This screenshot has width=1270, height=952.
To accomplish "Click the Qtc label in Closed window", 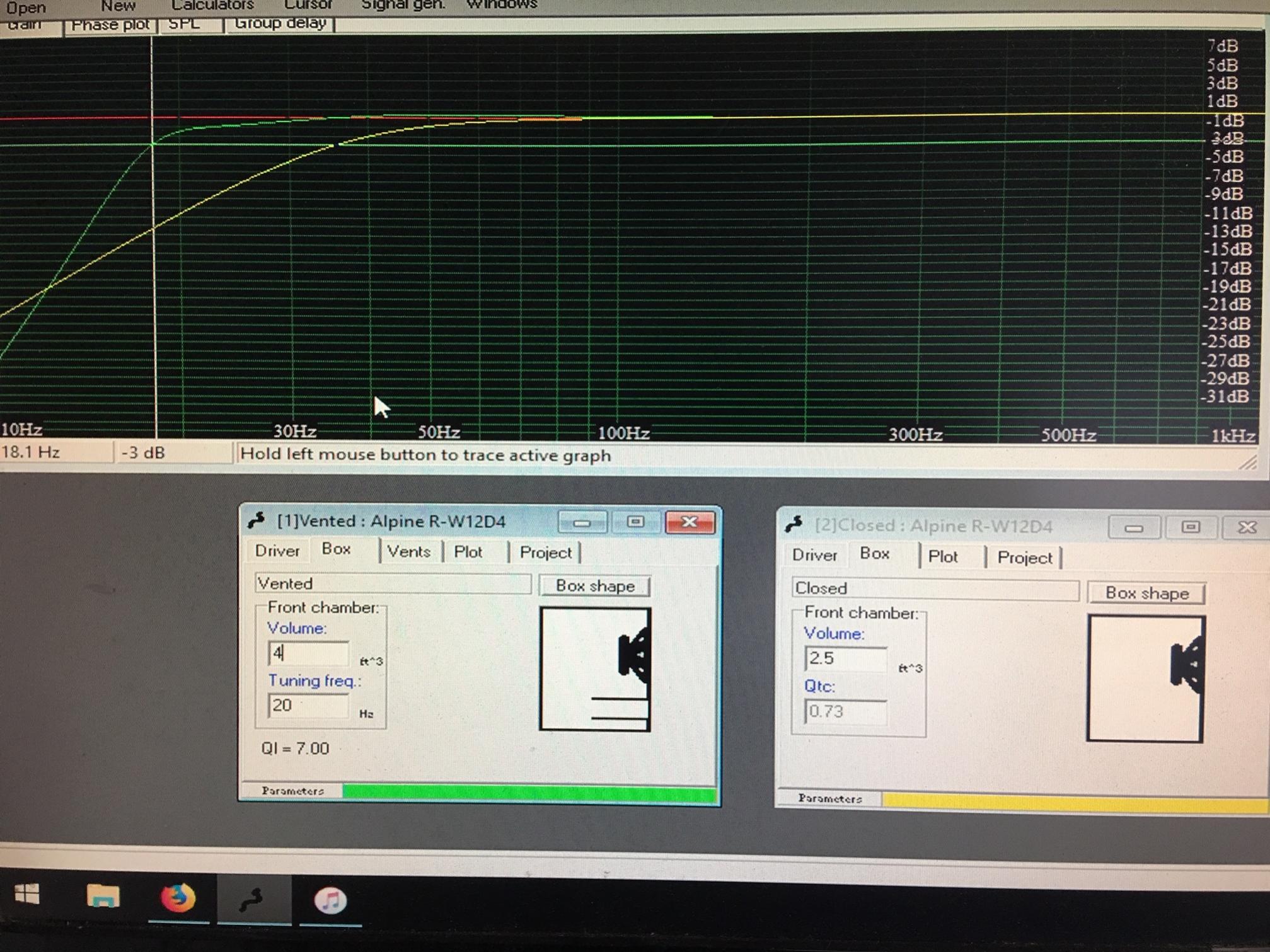I will (819, 685).
